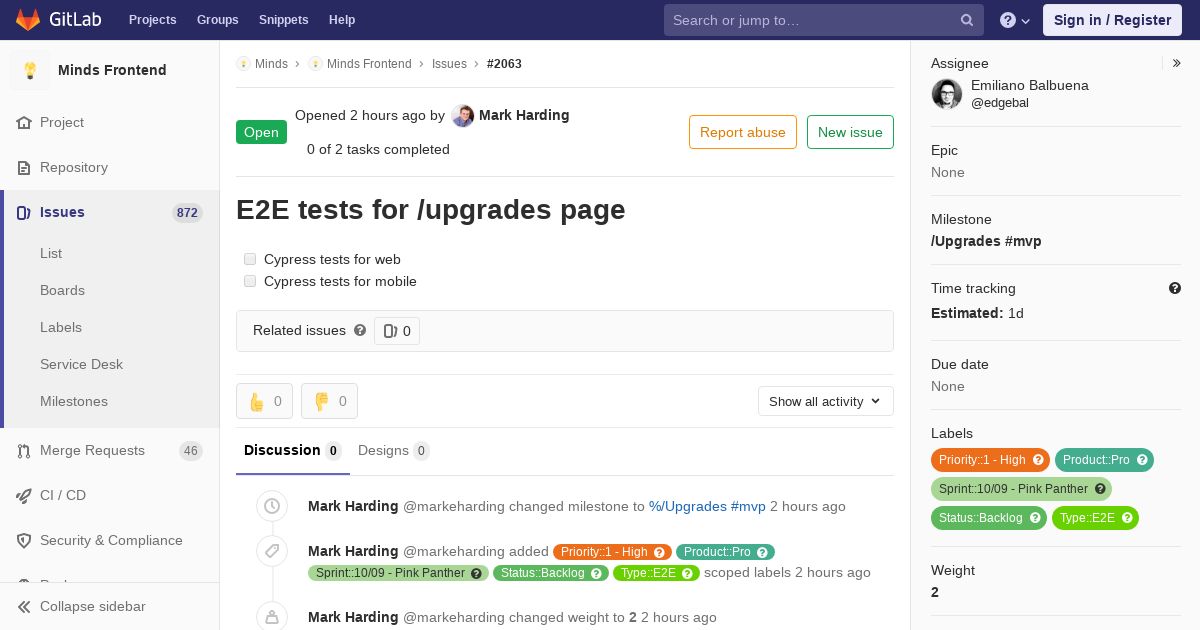The image size is (1200, 630).
Task: Click the Collapse sidebar double-chevron icon
Action: (25, 606)
